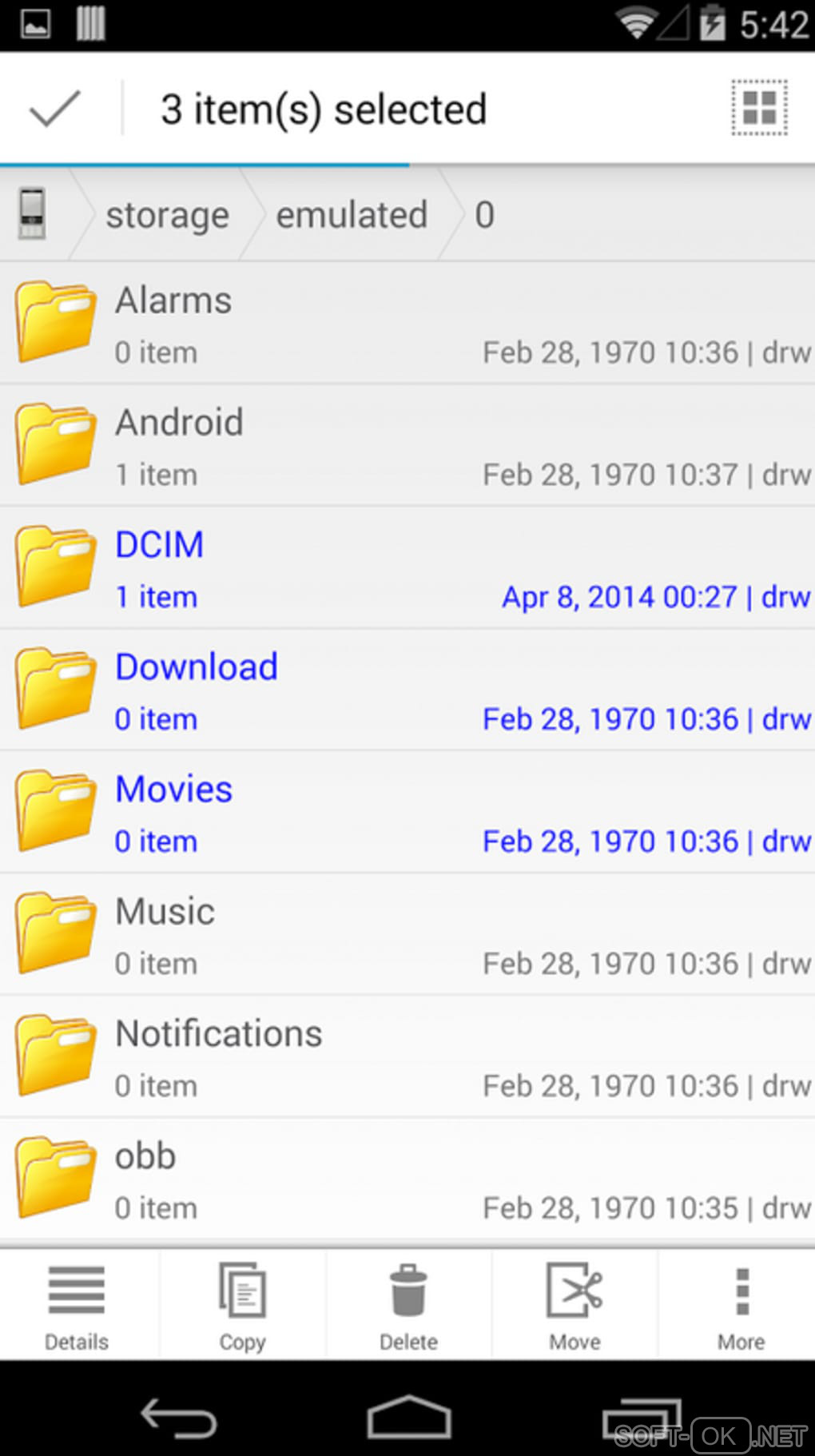Select the 0 breadcrumb segment
The image size is (815, 1456).
tap(484, 215)
